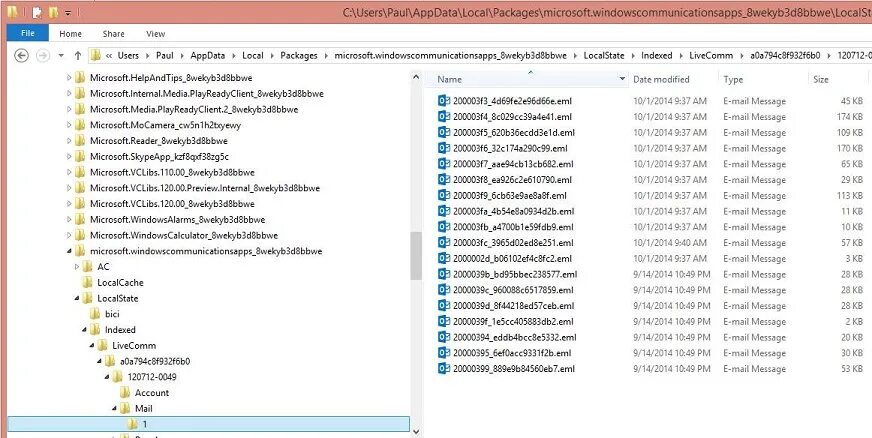This screenshot has width=872, height=438.
Task: Select file name 20000394_eddb4bcc8e5332.eml
Action: 514,337
